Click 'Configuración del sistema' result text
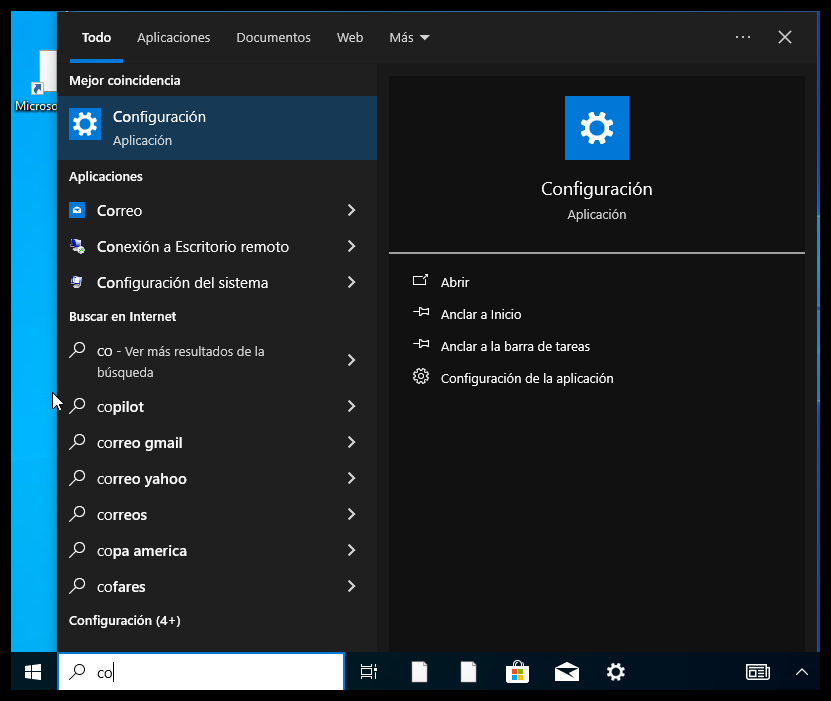Viewport: 831px width, 701px height. coord(182,283)
